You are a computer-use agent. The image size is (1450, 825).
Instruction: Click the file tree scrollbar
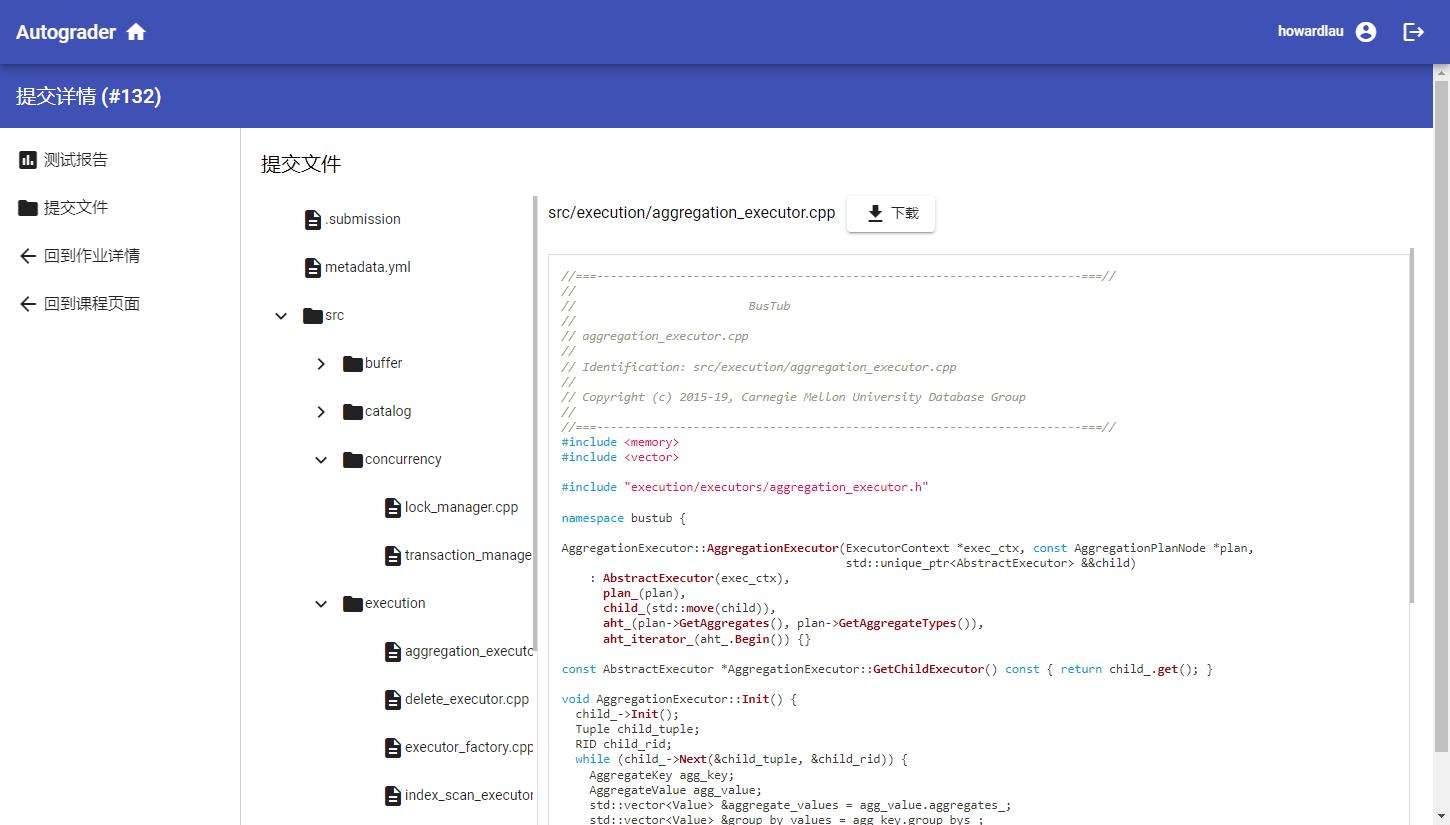[x=535, y=425]
